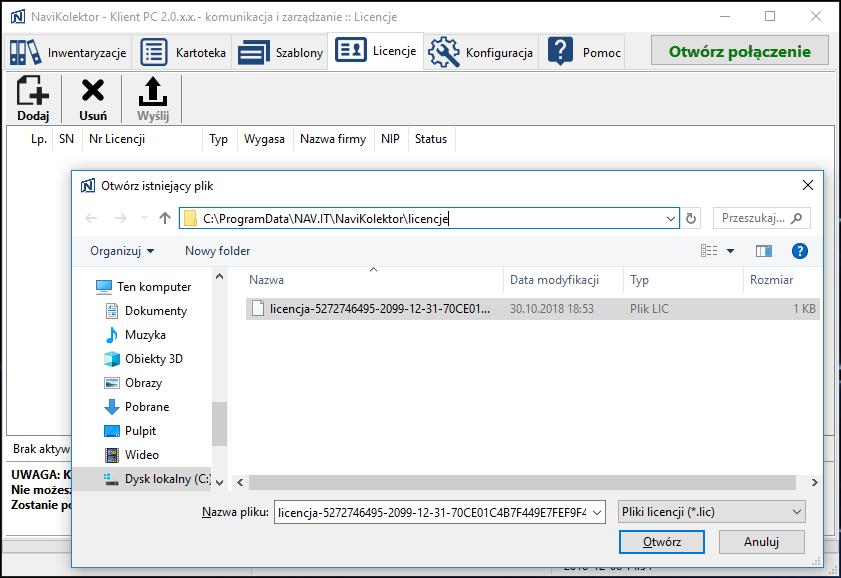
Task: Close the Otwórz istniejący plik dialog
Action: 808,186
